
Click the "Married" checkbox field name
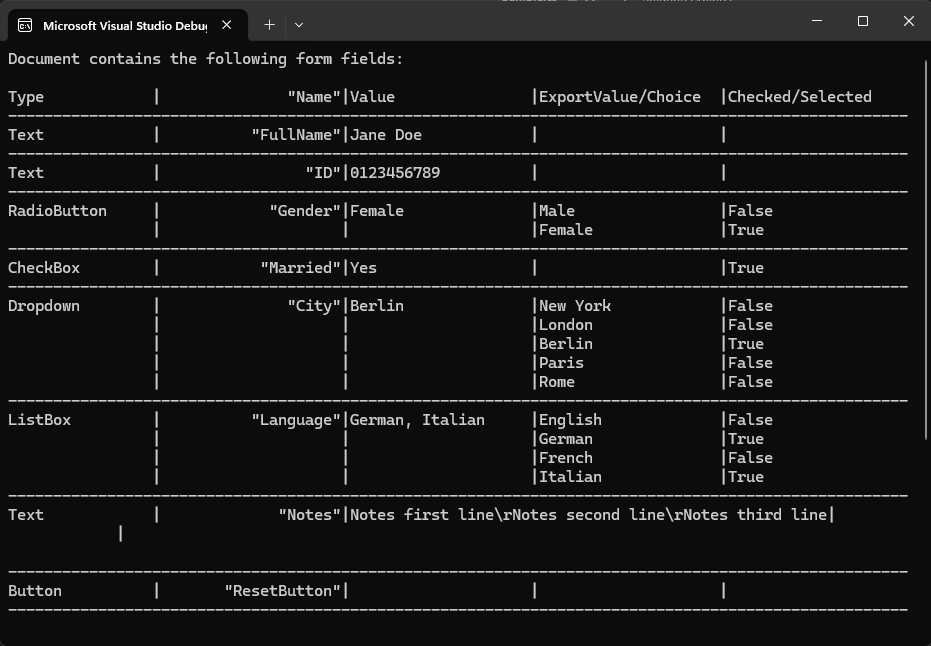[301, 268]
